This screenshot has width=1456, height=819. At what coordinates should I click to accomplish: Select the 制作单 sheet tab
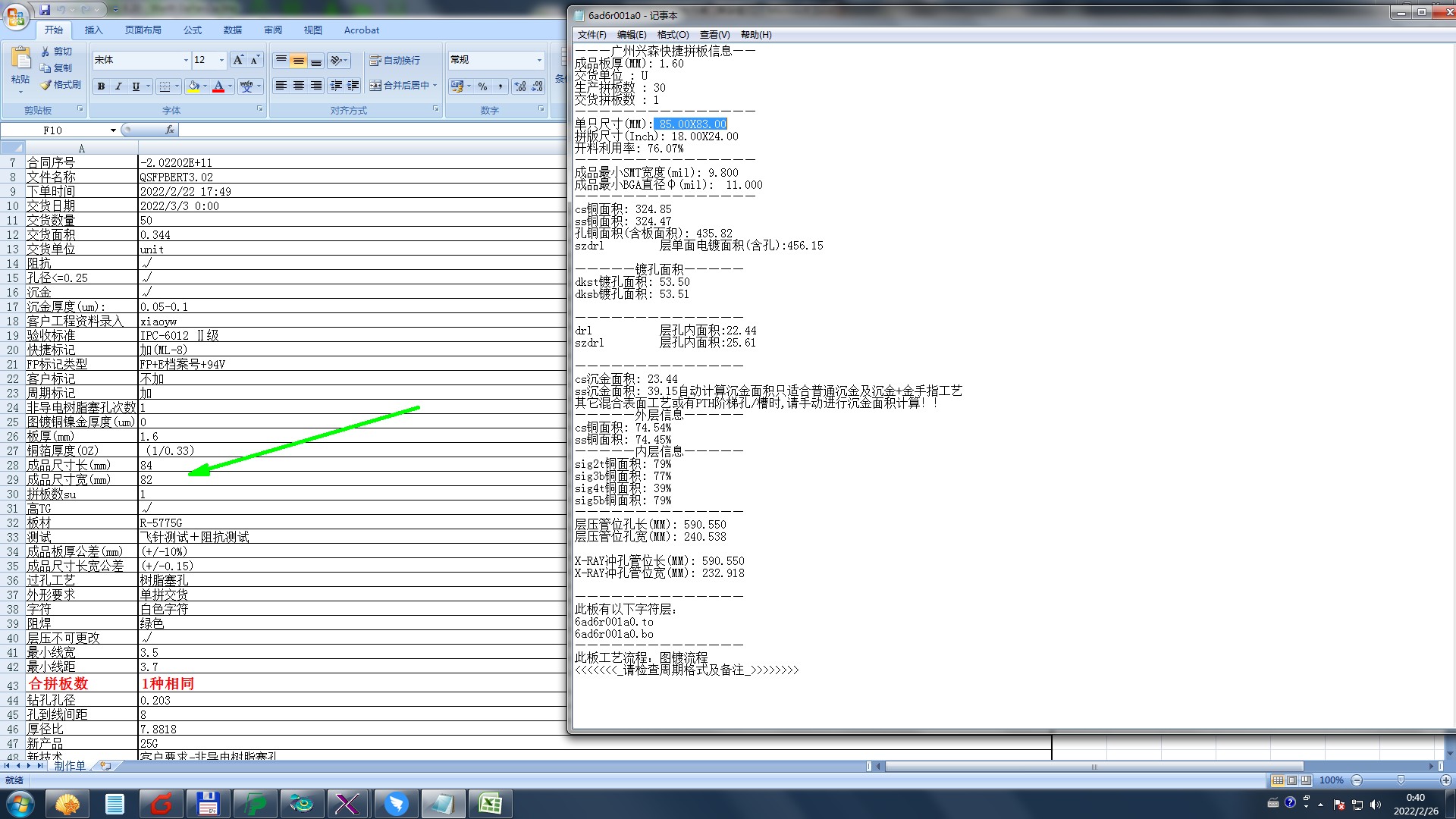click(x=70, y=766)
